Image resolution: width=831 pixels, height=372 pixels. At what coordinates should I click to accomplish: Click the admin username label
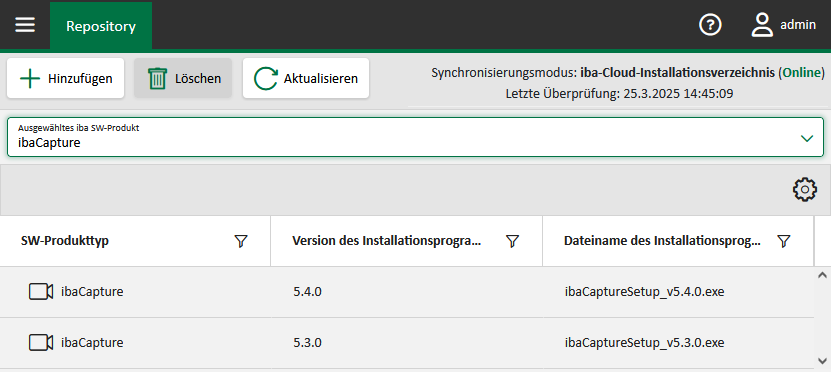(x=798, y=24)
